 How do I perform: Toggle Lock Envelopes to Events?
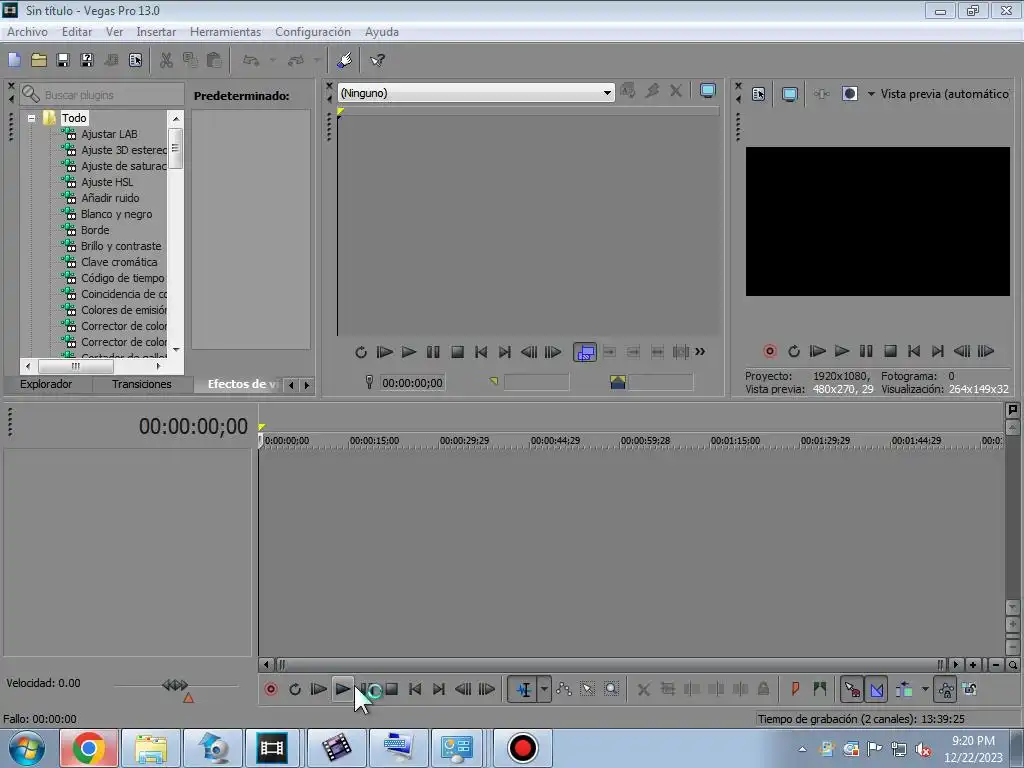pyautogui.click(x=946, y=689)
